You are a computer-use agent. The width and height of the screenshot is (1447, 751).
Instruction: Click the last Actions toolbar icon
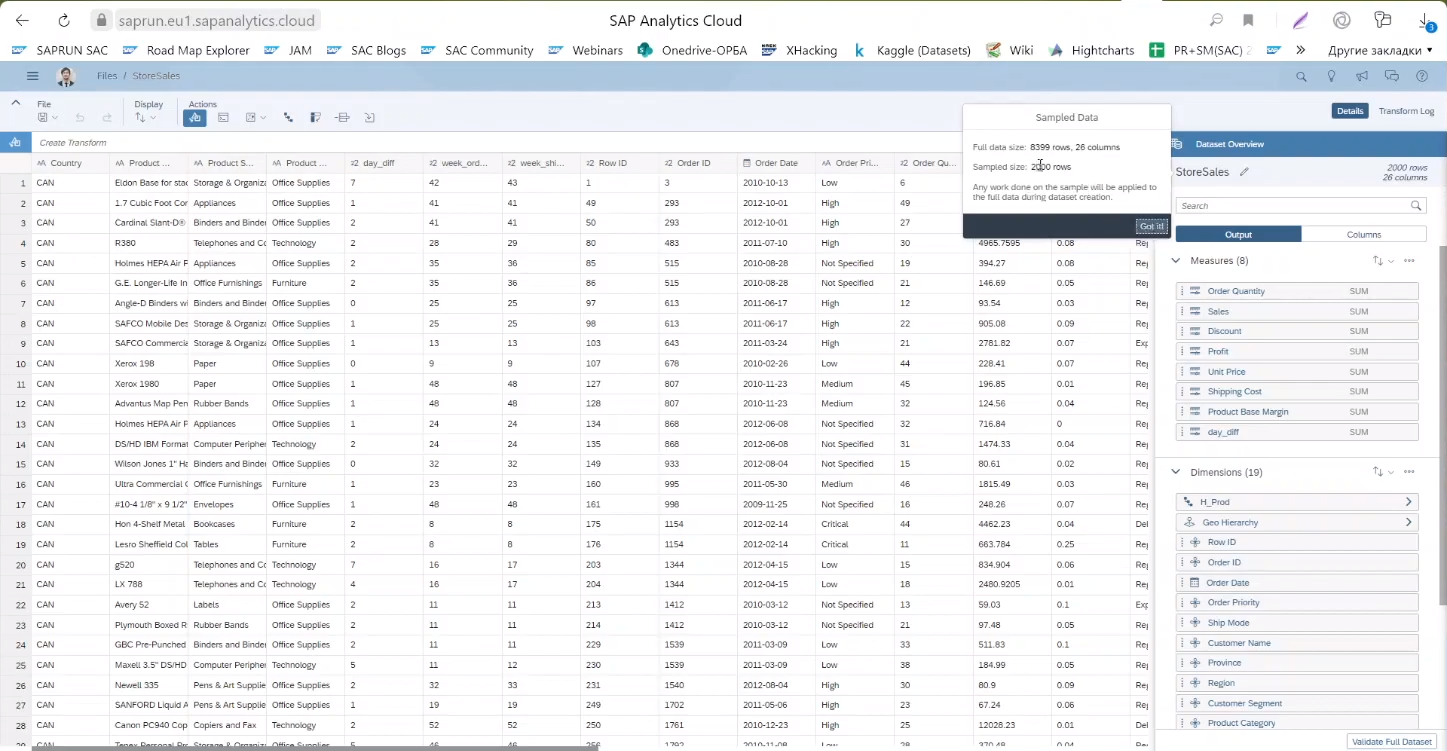[369, 118]
